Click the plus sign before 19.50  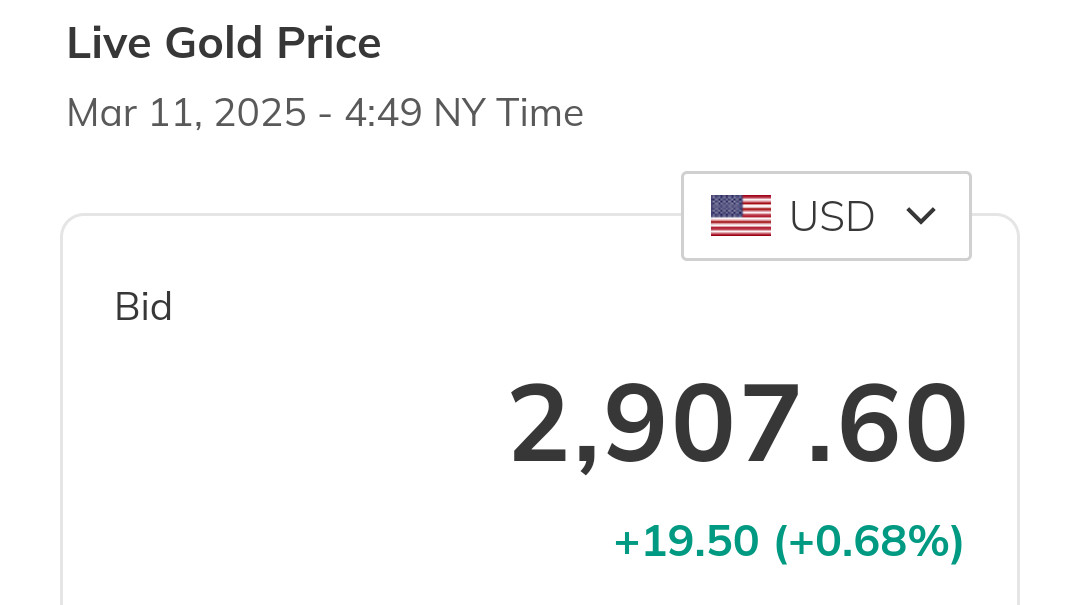point(625,542)
